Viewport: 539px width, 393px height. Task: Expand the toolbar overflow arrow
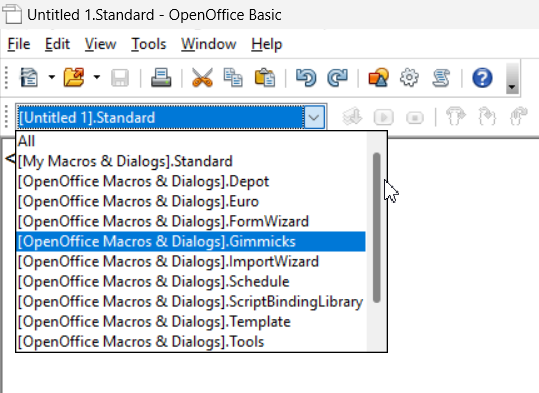[512, 78]
